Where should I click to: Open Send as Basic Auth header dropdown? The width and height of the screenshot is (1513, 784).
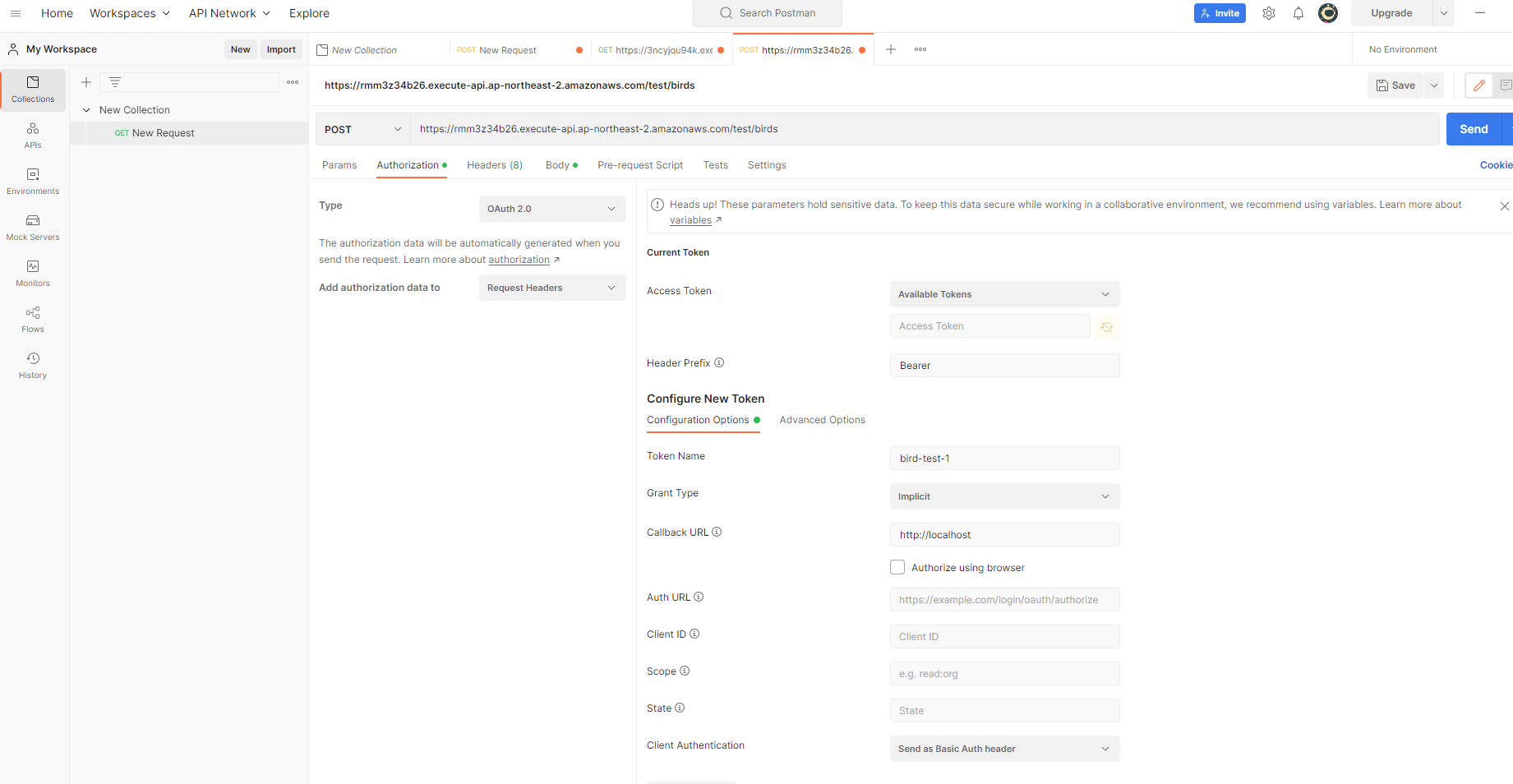1004,749
